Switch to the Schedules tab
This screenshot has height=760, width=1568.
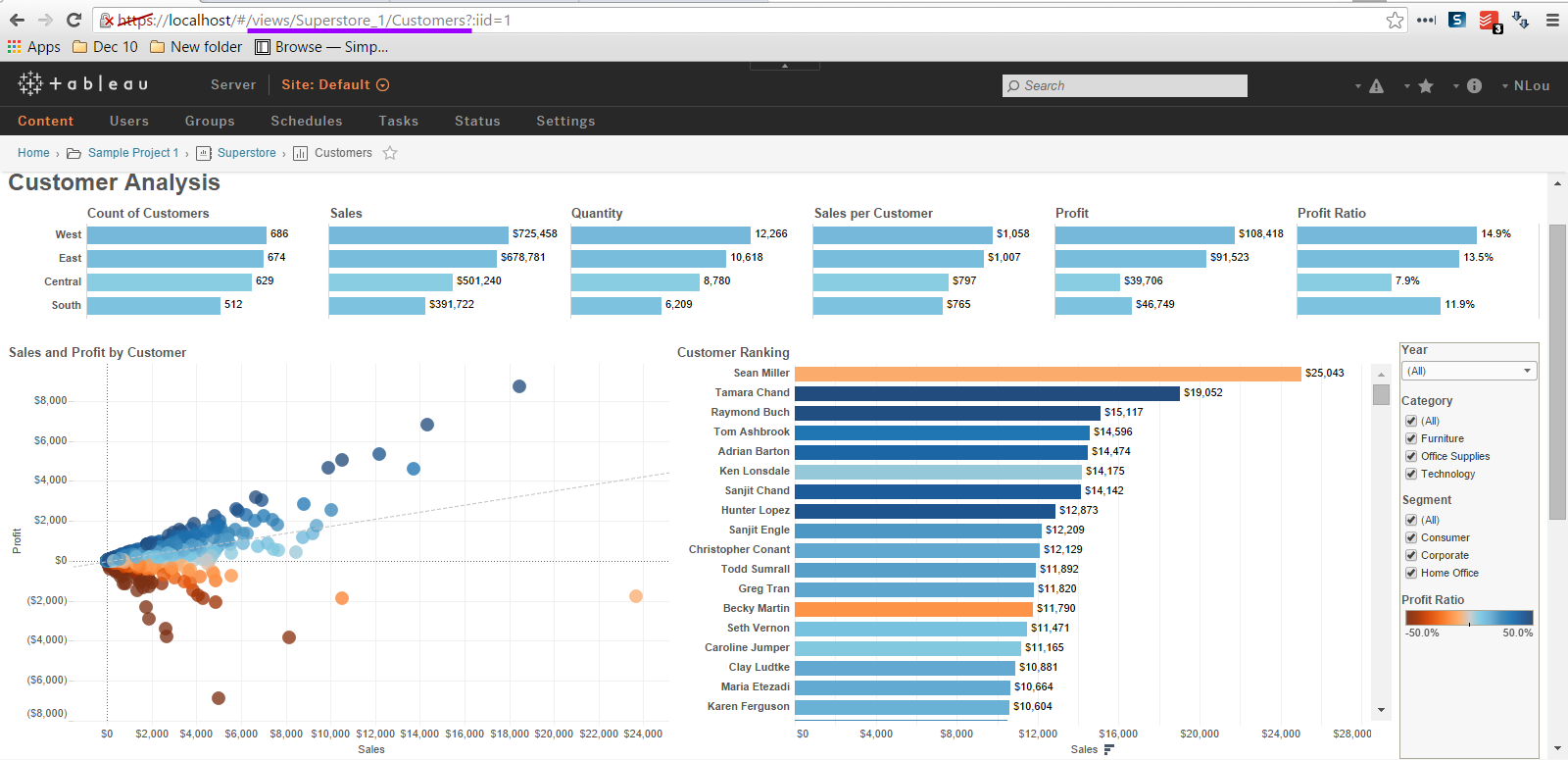[307, 122]
